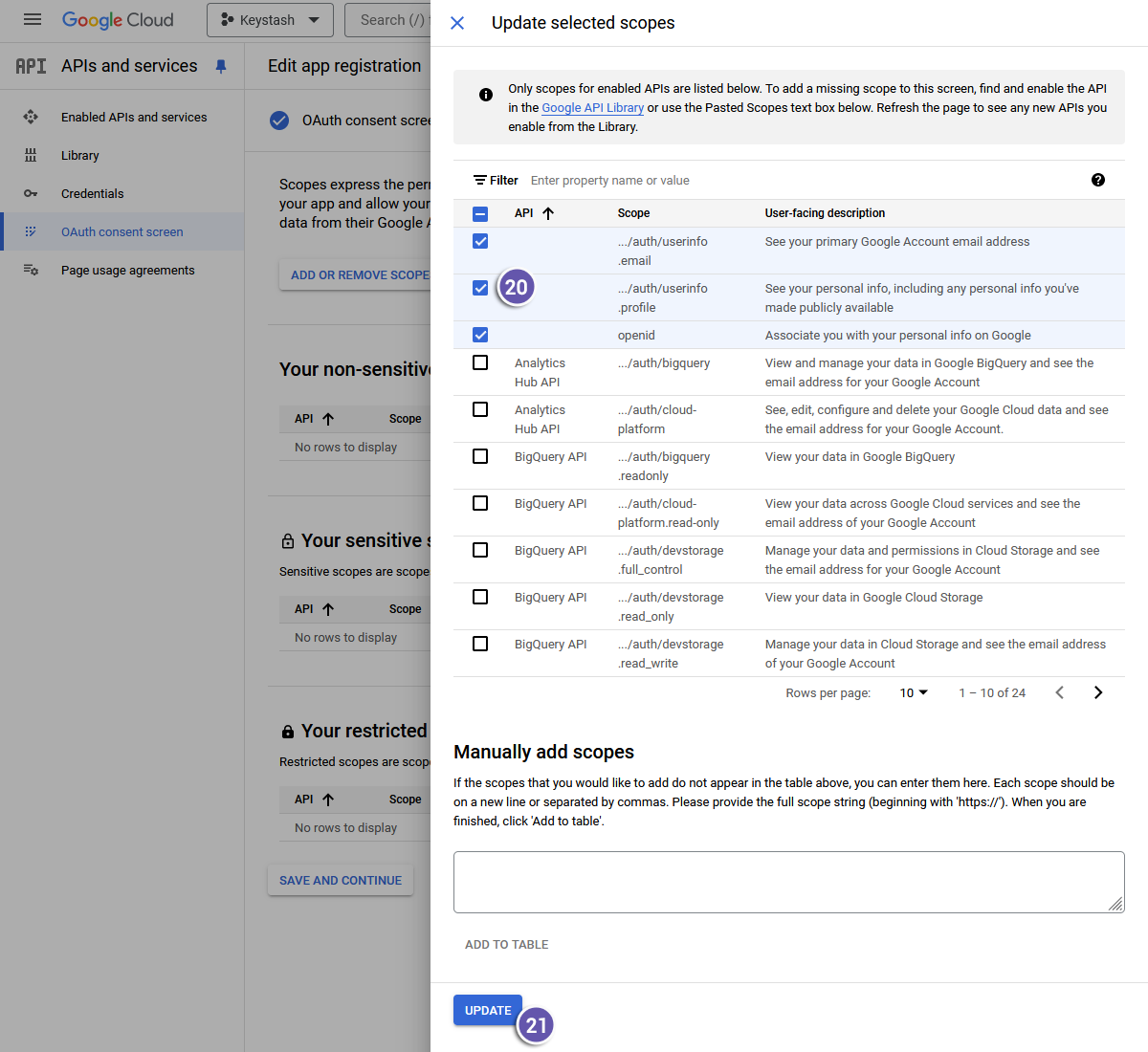The width and height of the screenshot is (1148, 1052).
Task: Click ADD TO TABLE button
Action: (507, 944)
